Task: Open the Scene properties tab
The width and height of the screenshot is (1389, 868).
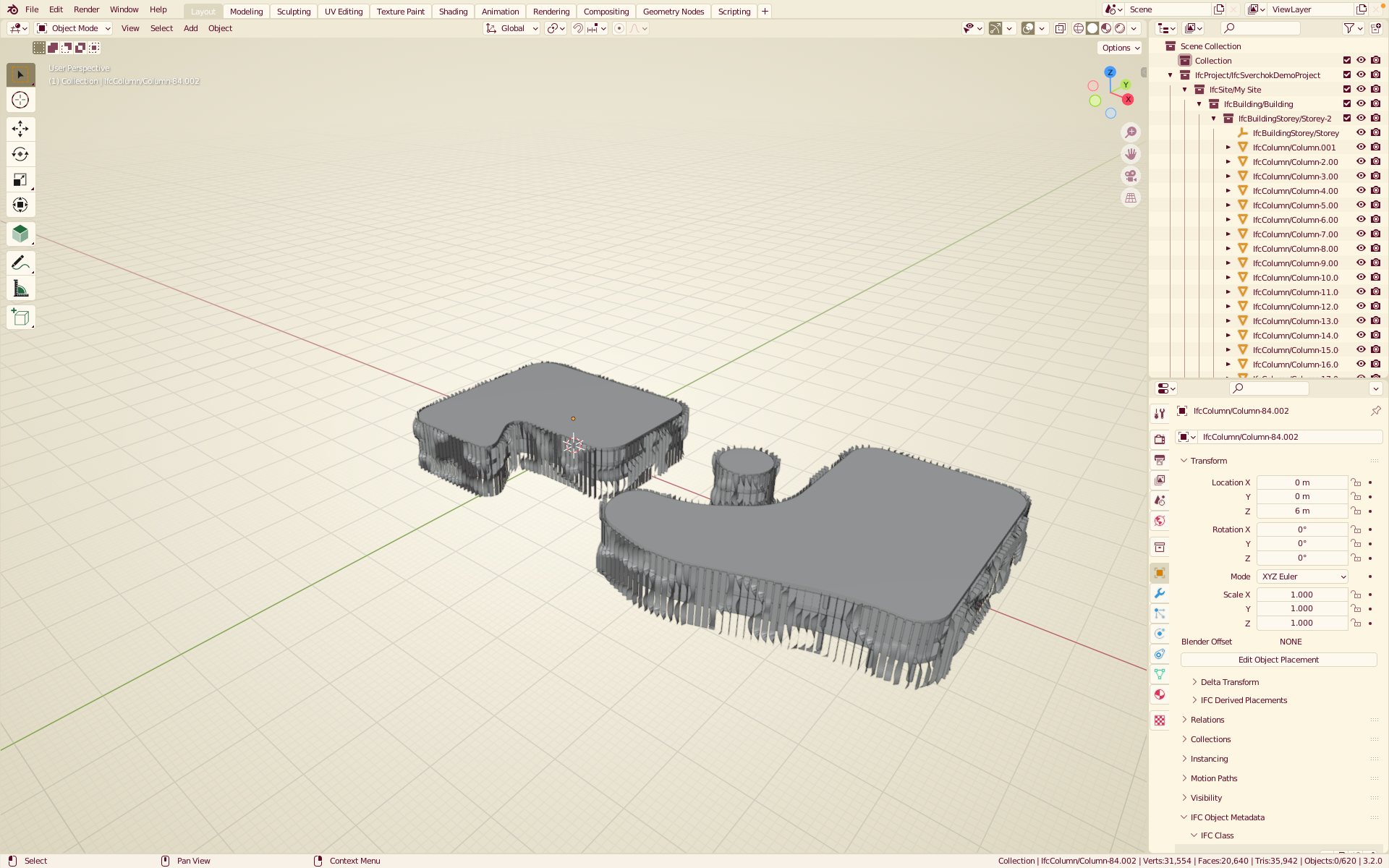Action: tap(1160, 500)
